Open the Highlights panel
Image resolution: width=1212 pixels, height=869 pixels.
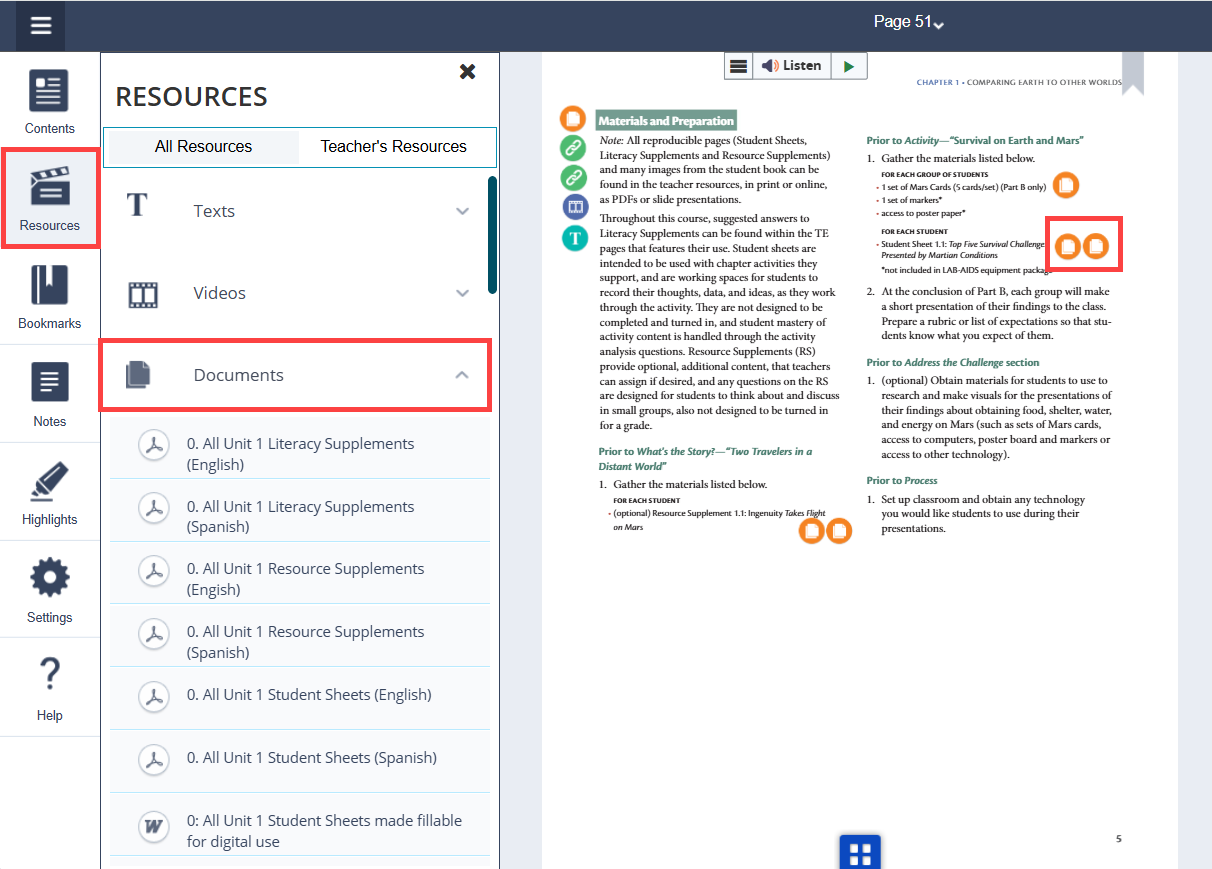(50, 493)
